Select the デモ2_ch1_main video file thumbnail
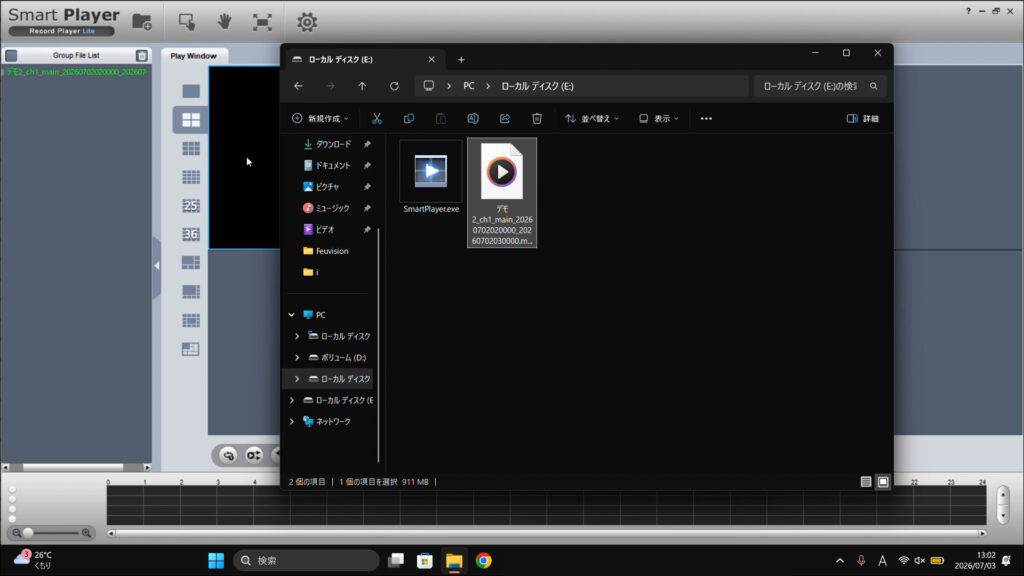 tap(502, 192)
